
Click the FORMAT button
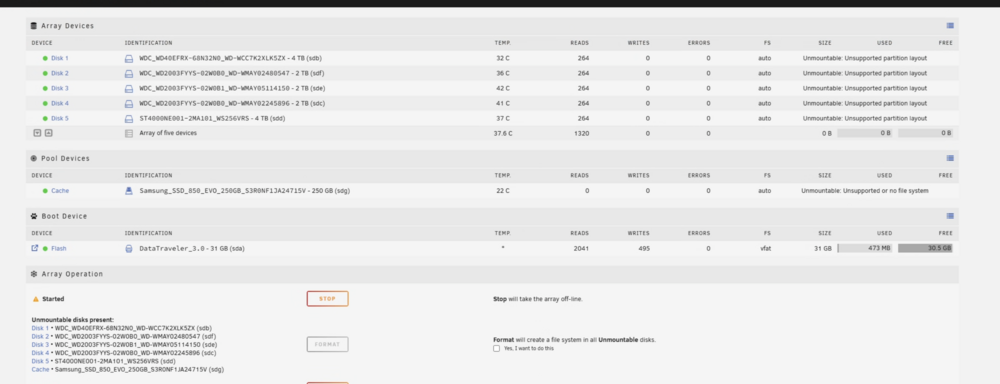coord(327,344)
